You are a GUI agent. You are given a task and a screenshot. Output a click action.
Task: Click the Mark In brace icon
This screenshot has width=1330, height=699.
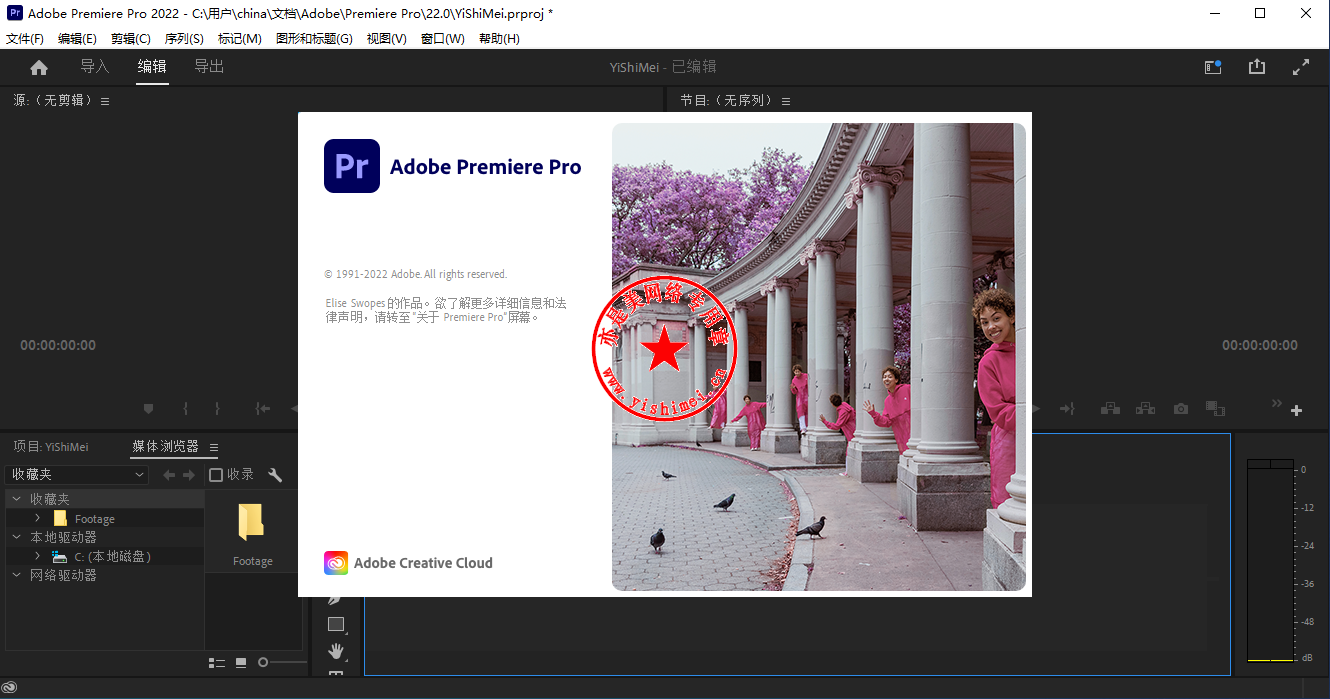[x=185, y=408]
